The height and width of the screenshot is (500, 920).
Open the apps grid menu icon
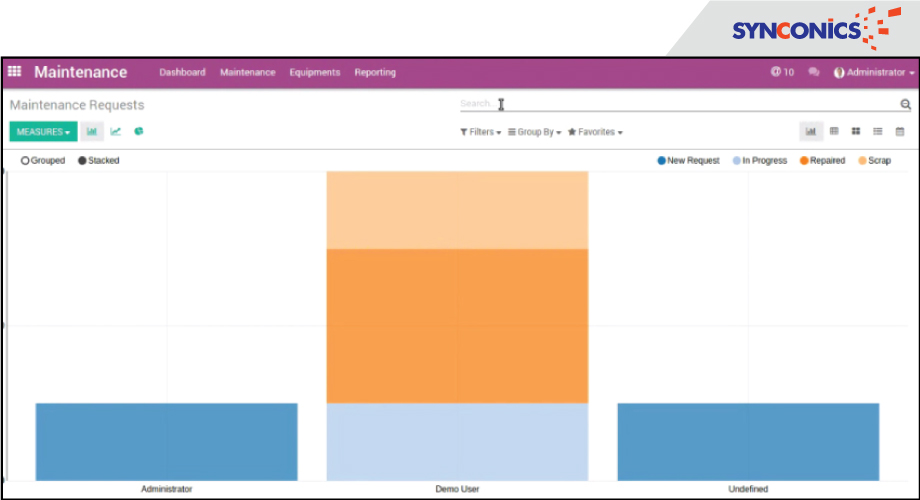pos(15,72)
